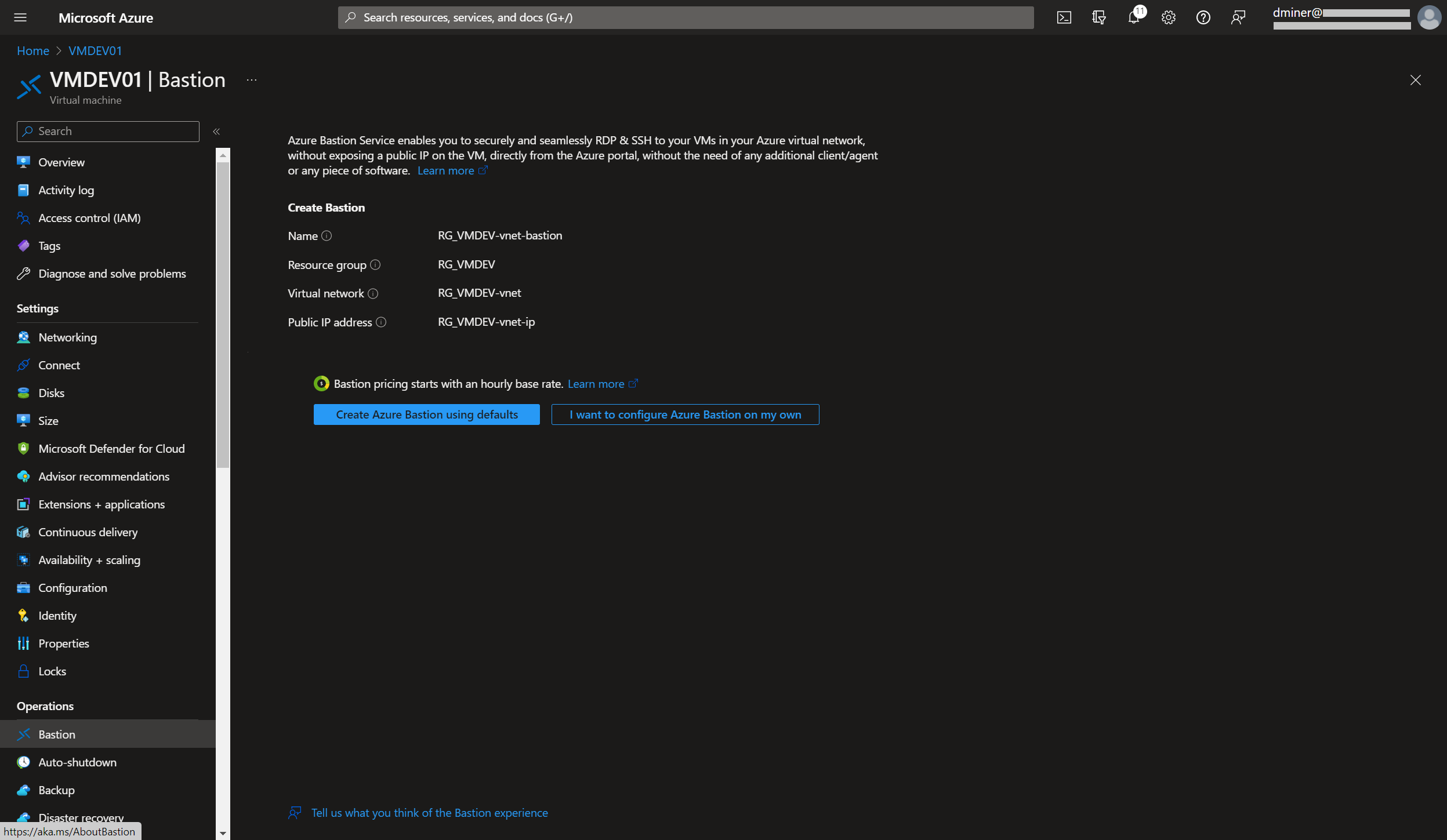Click the pricing dollar icon

[x=321, y=384]
